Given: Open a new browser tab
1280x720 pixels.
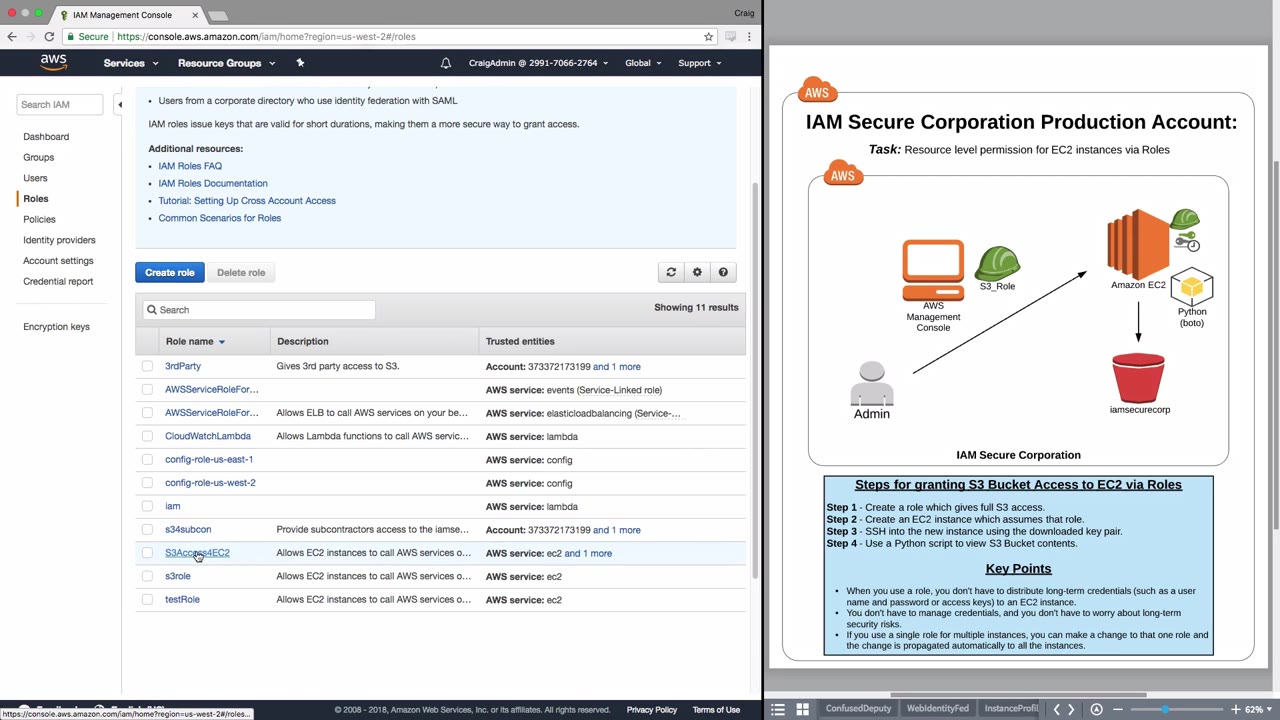Looking at the screenshot, I should click(x=218, y=15).
